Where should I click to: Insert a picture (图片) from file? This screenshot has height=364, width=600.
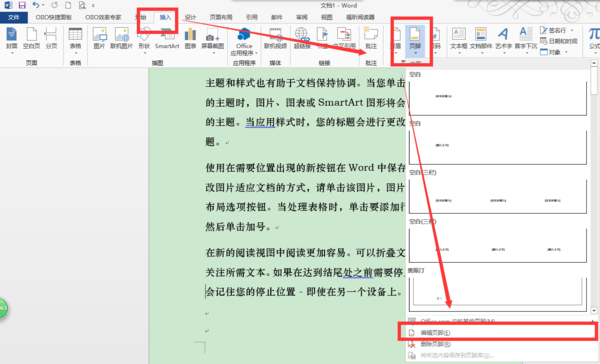pos(99,38)
